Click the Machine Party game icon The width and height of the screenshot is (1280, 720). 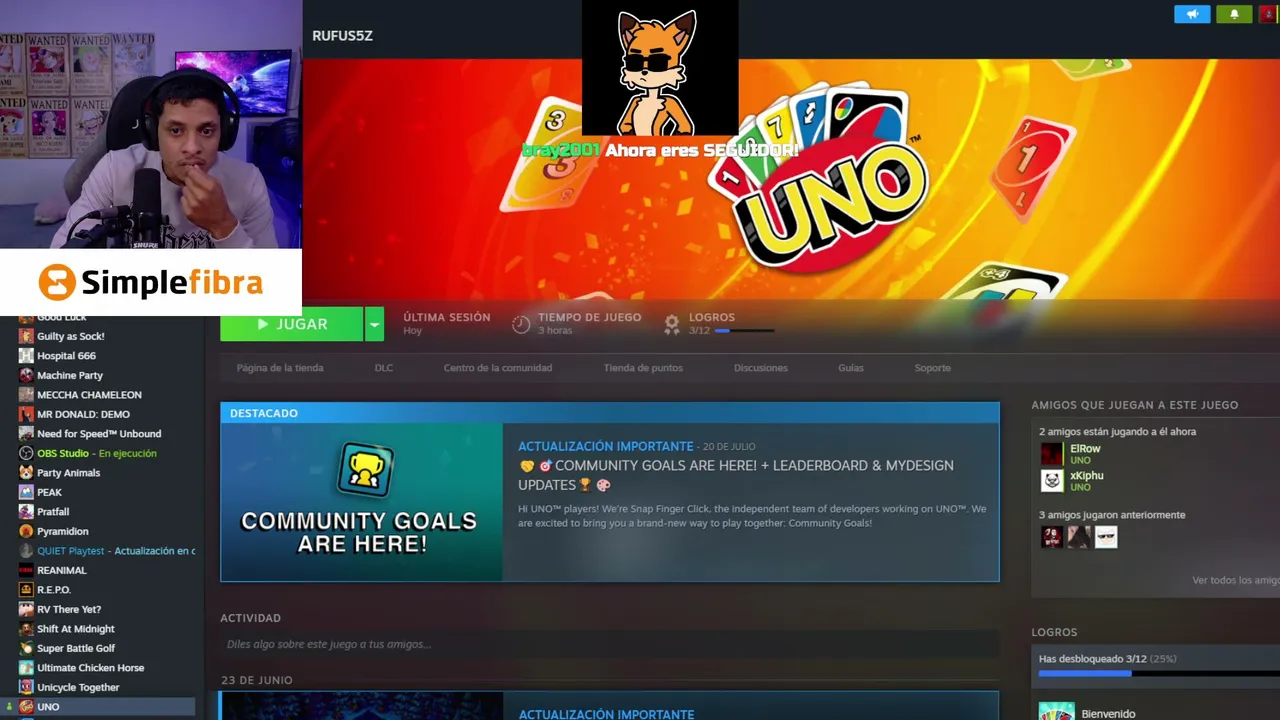(x=26, y=375)
